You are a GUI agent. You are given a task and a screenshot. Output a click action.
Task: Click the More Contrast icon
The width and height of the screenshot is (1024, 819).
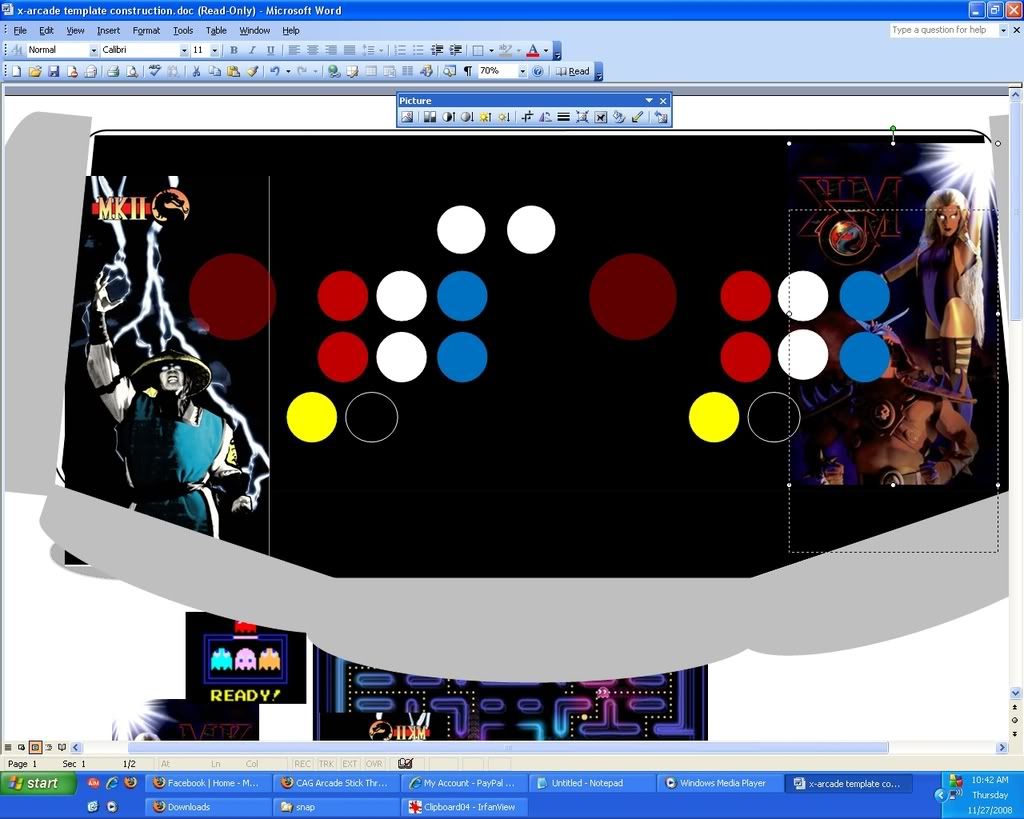pos(448,117)
